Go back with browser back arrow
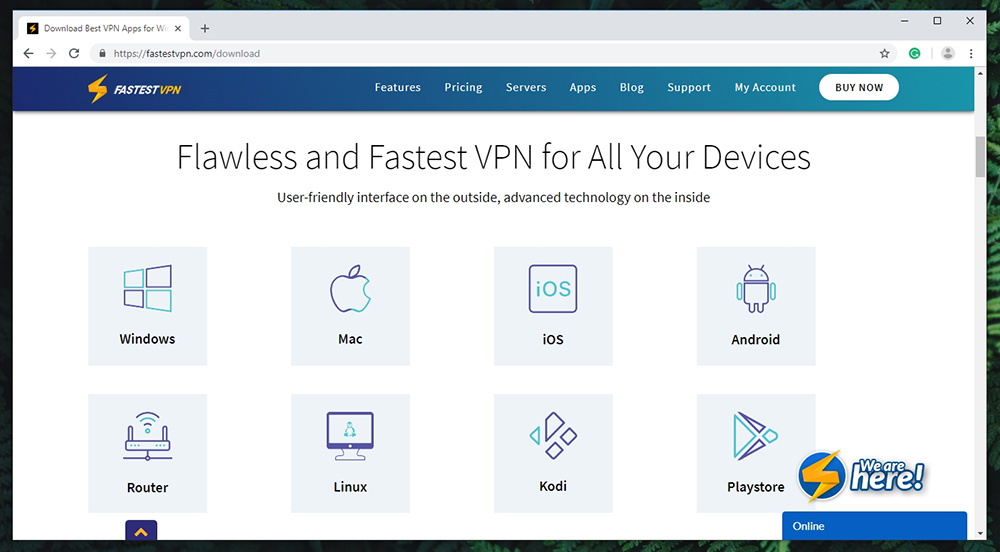This screenshot has height=552, width=1000. point(28,54)
